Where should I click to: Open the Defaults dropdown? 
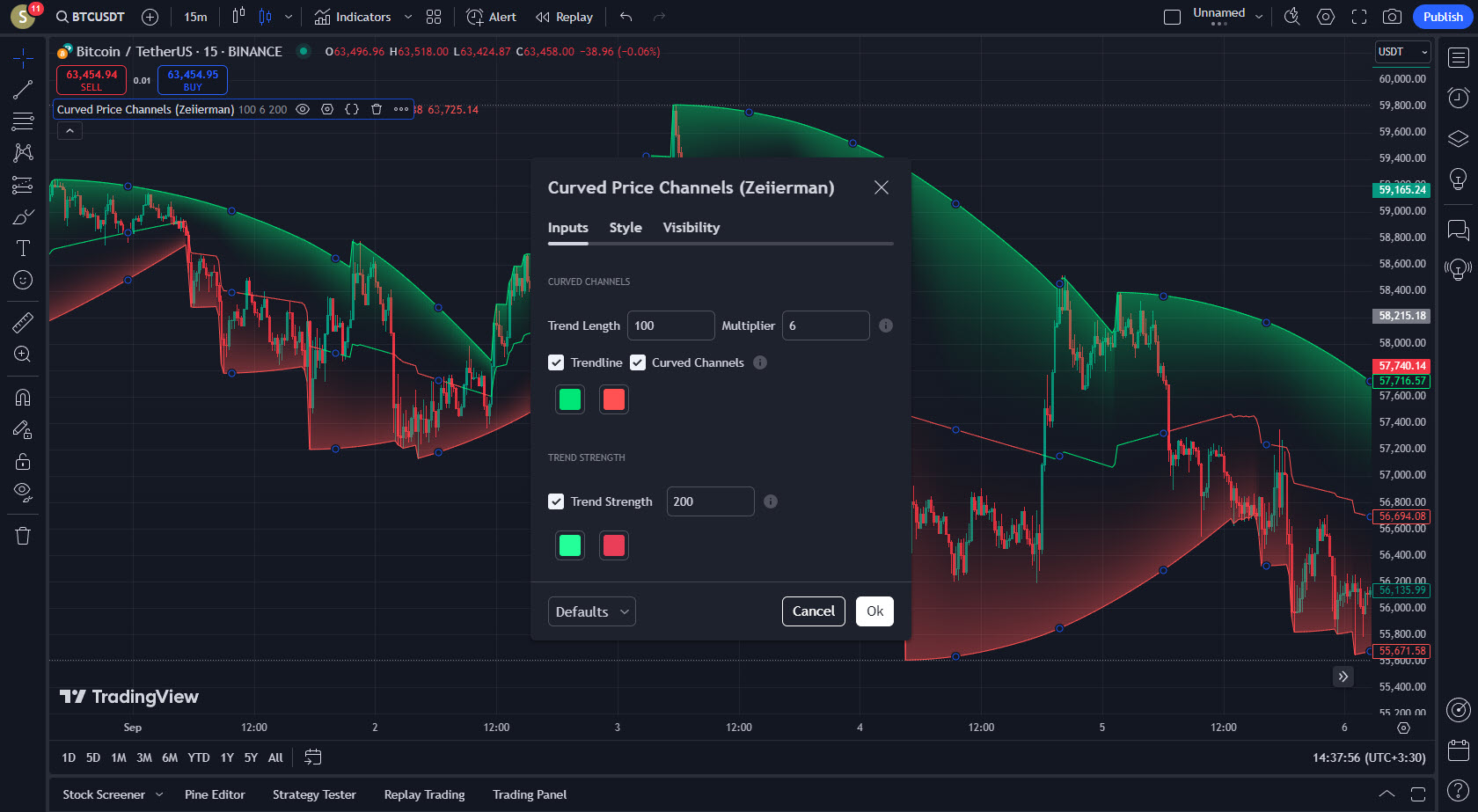[592, 611]
